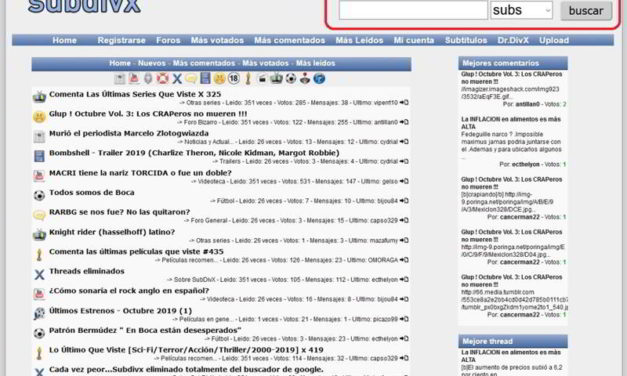Open thread 'Patrón Bermúdez " En Boca están desesperados"'
Viewport: 627px width, 376px height.
(145, 330)
